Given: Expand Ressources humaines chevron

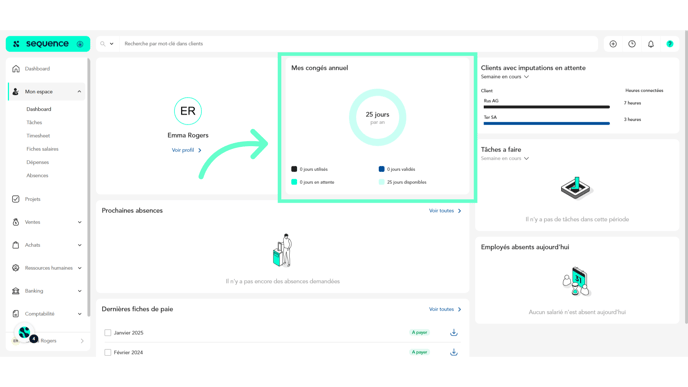Looking at the screenshot, I should tap(79, 268).
